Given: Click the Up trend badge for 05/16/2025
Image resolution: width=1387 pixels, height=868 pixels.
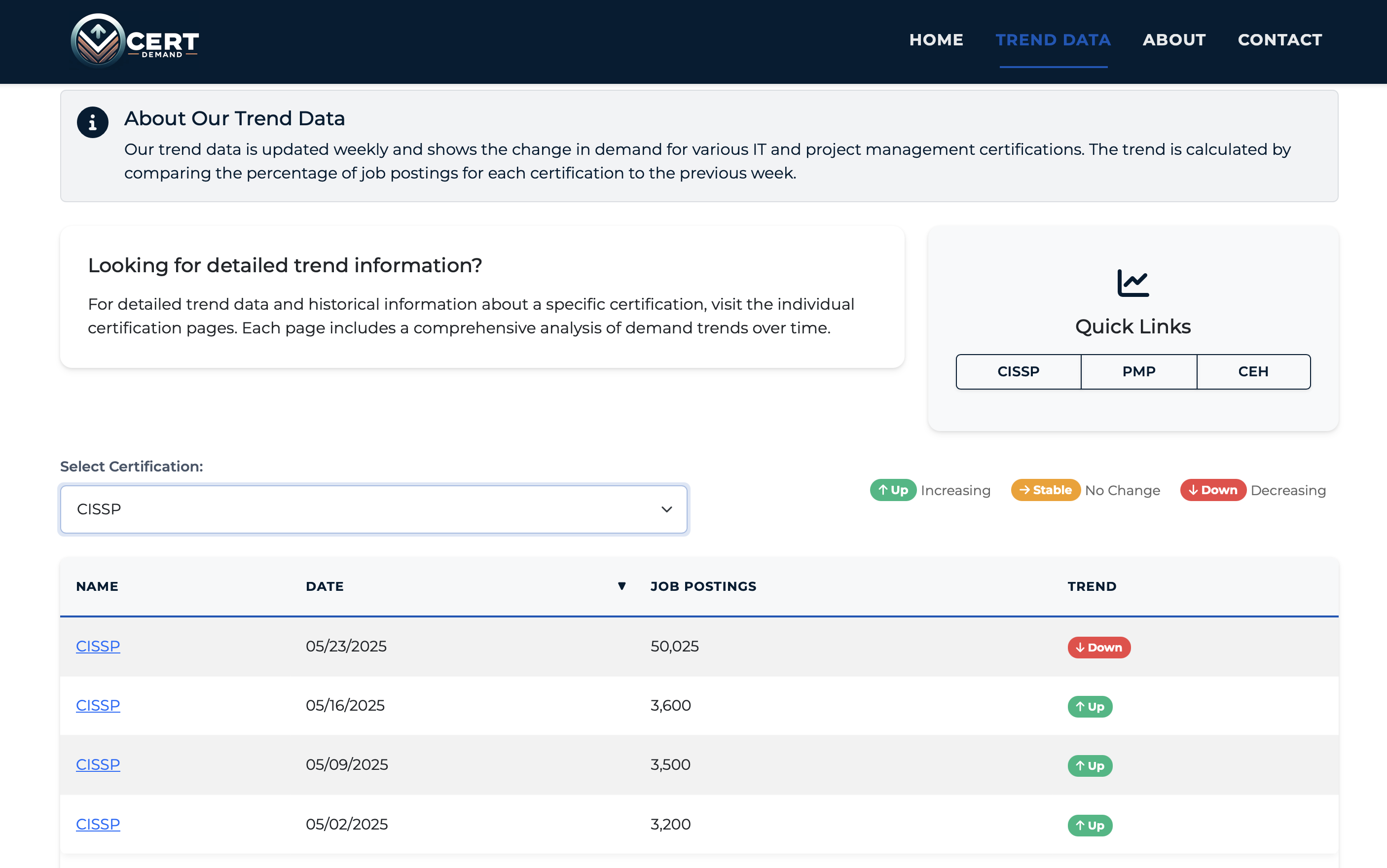Looking at the screenshot, I should pyautogui.click(x=1090, y=707).
